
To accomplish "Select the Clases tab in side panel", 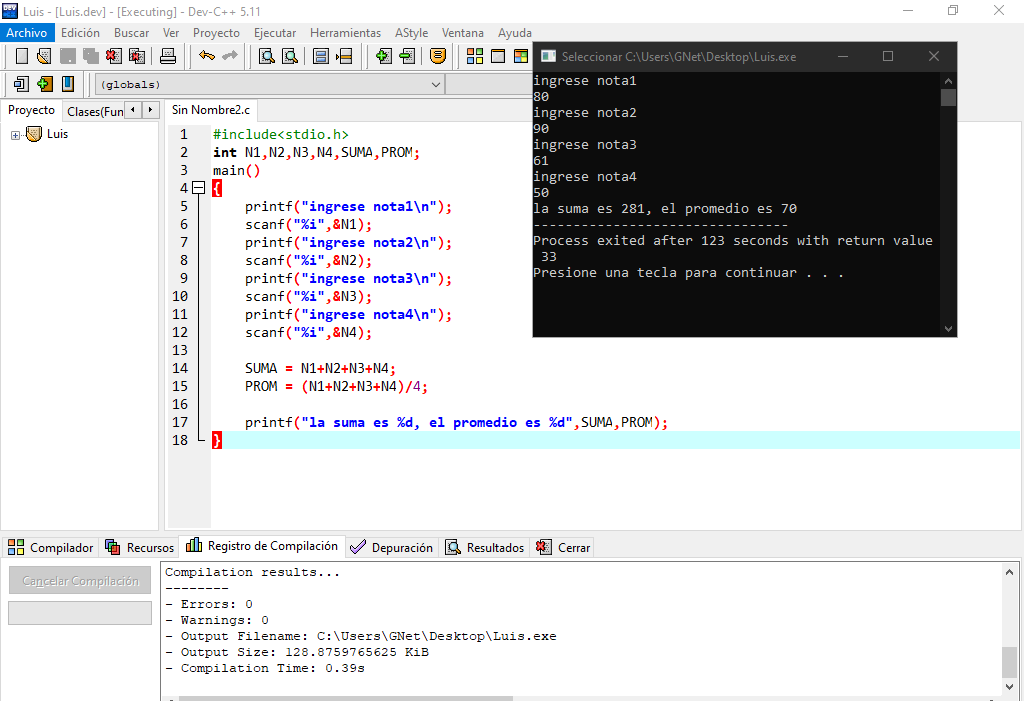I will pos(95,111).
